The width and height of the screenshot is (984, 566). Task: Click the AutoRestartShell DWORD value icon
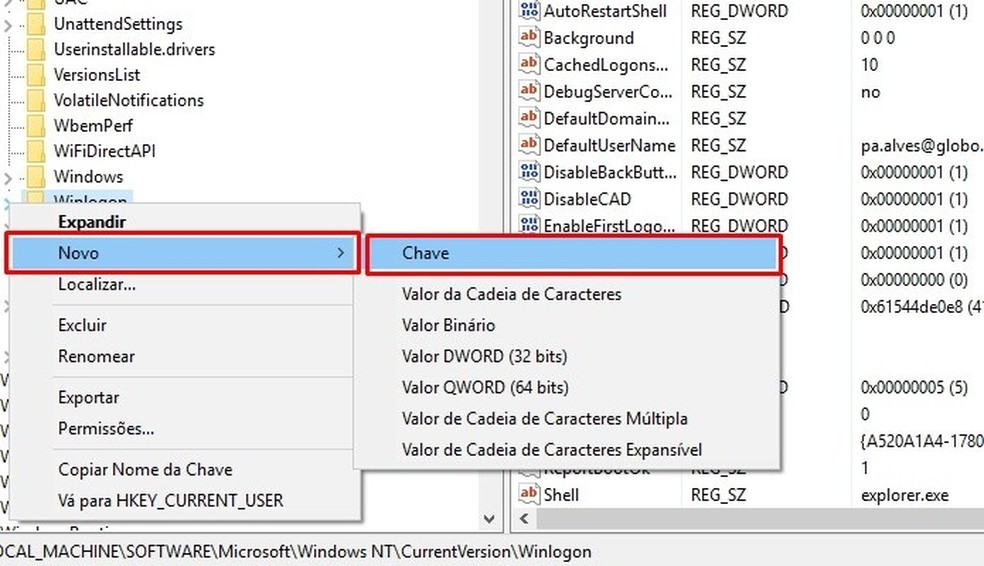coord(529,10)
